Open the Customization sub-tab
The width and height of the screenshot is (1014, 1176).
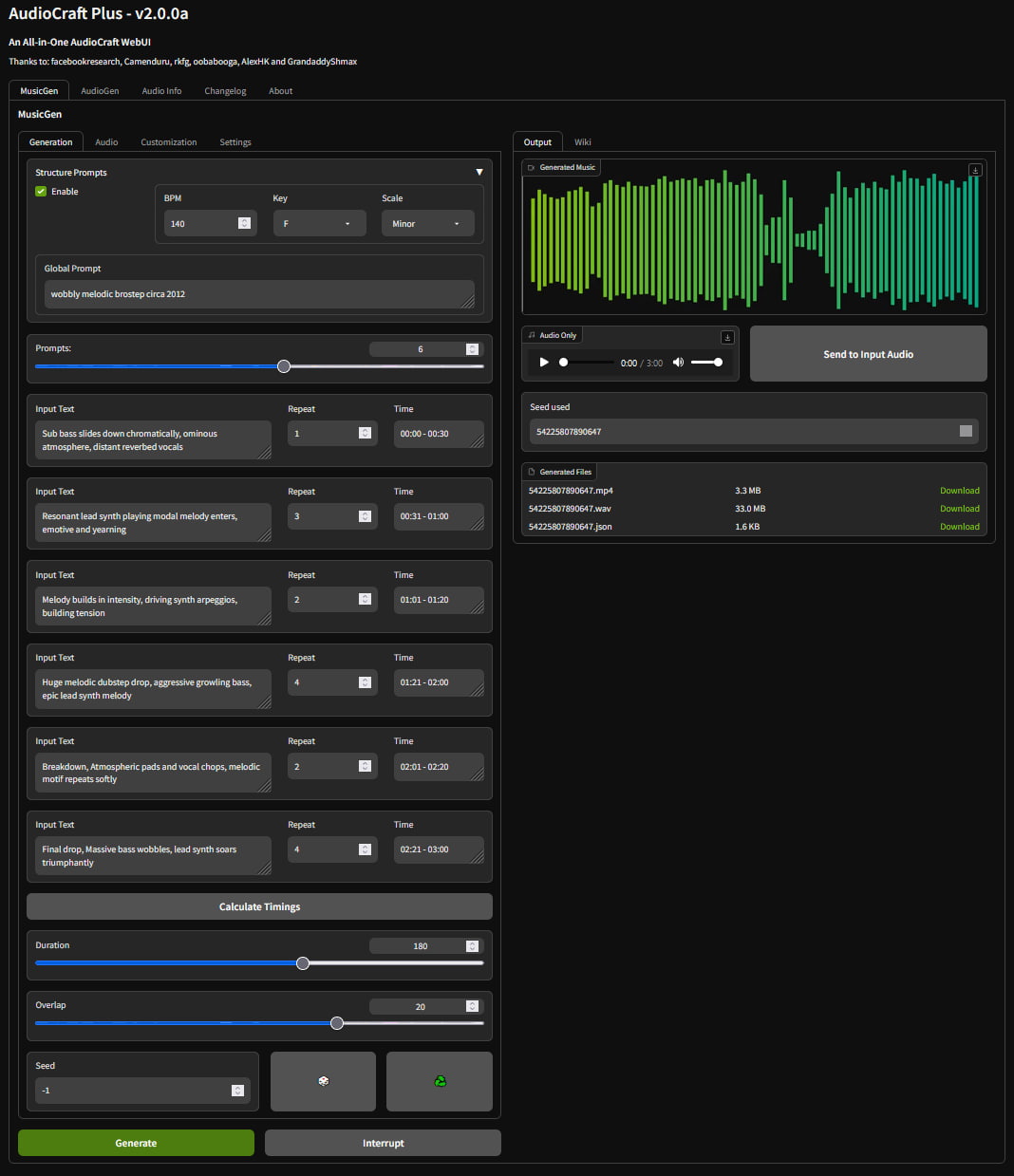[x=169, y=142]
